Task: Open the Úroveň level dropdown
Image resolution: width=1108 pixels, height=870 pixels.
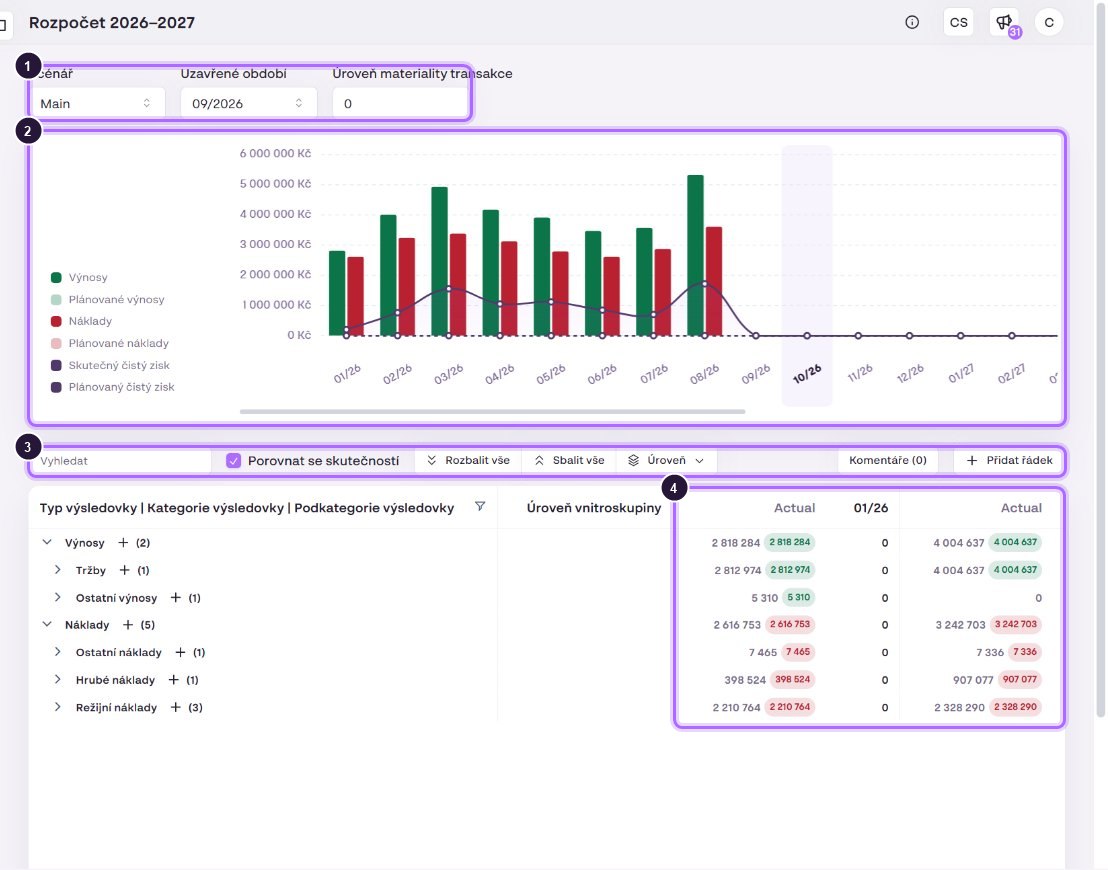Action: tap(666, 461)
